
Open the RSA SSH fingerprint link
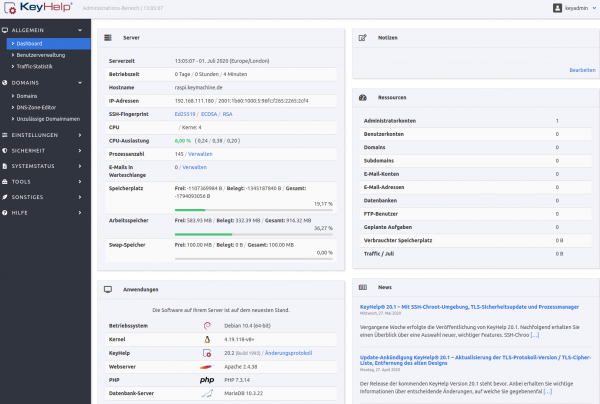tap(227, 114)
